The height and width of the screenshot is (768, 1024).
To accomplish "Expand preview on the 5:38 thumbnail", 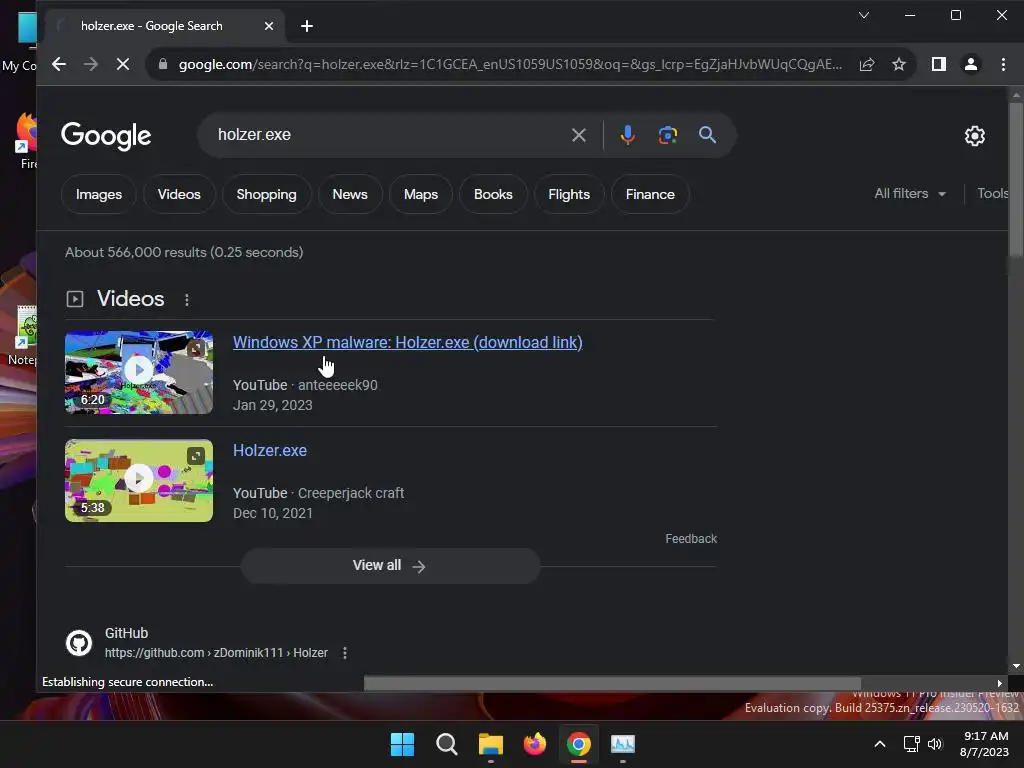I will pyautogui.click(x=196, y=455).
